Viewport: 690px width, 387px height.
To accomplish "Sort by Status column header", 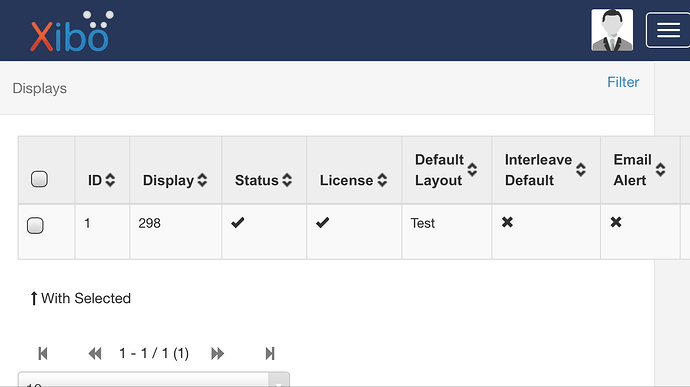I will pyautogui.click(x=263, y=180).
